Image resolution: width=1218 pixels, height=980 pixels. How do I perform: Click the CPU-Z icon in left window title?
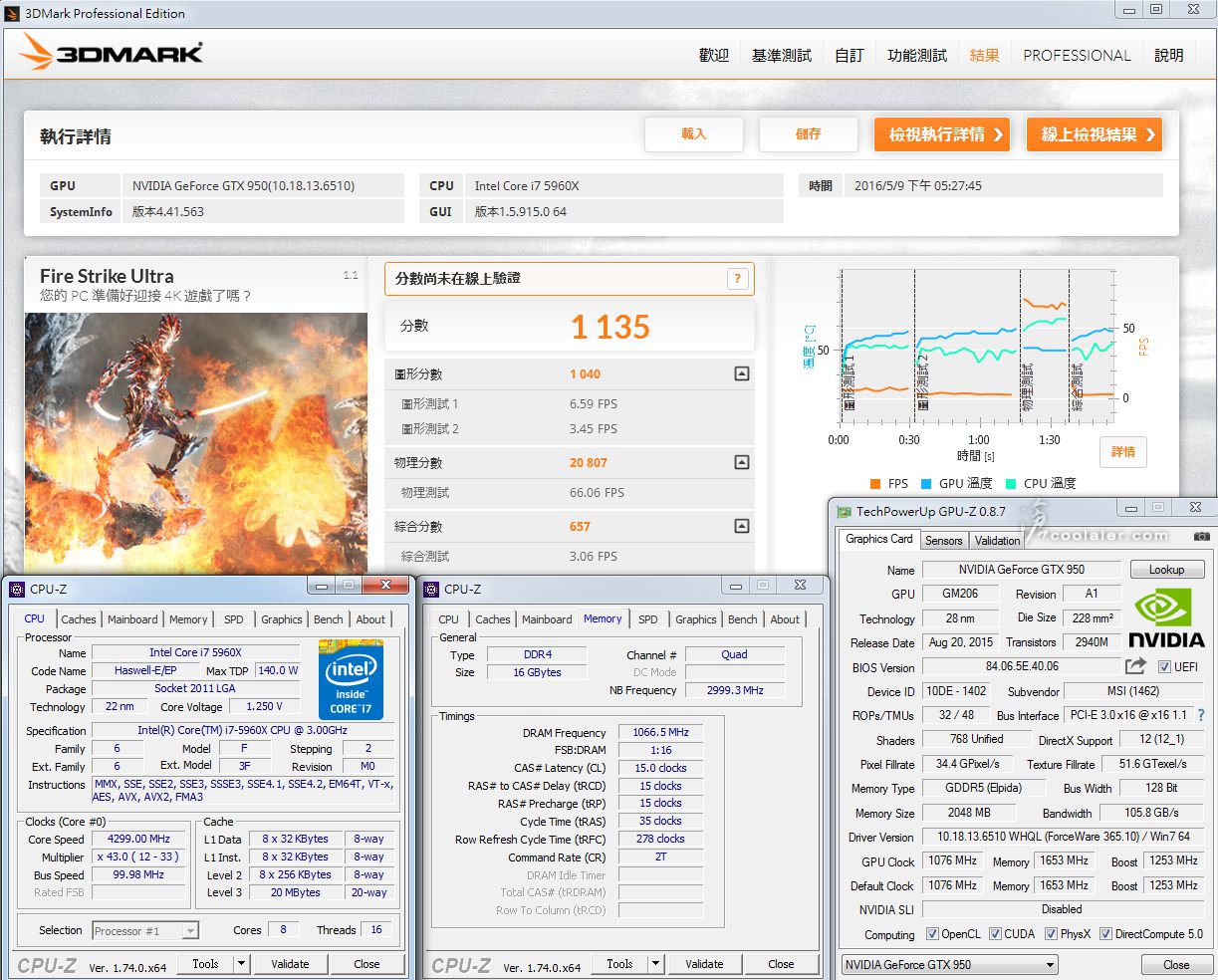pos(17,589)
